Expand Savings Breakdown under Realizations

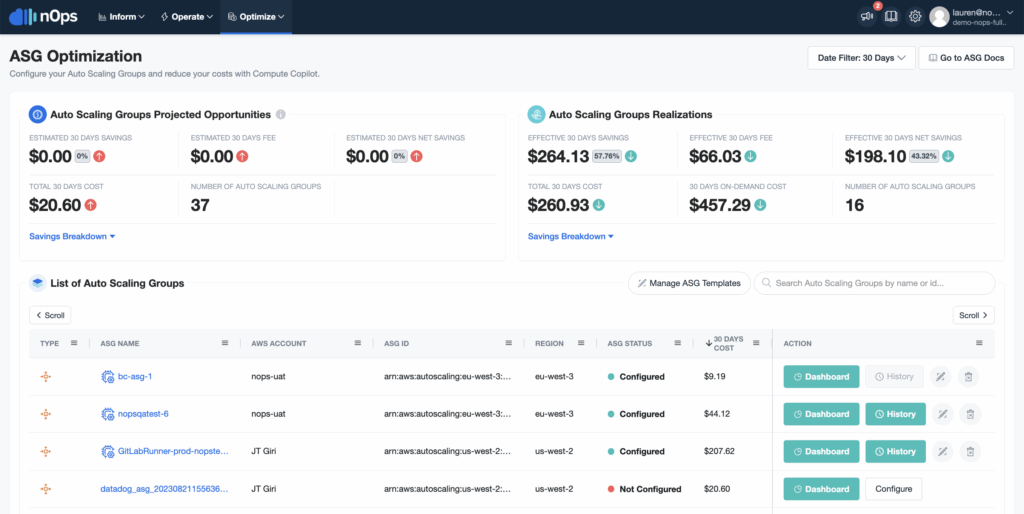tap(571, 237)
